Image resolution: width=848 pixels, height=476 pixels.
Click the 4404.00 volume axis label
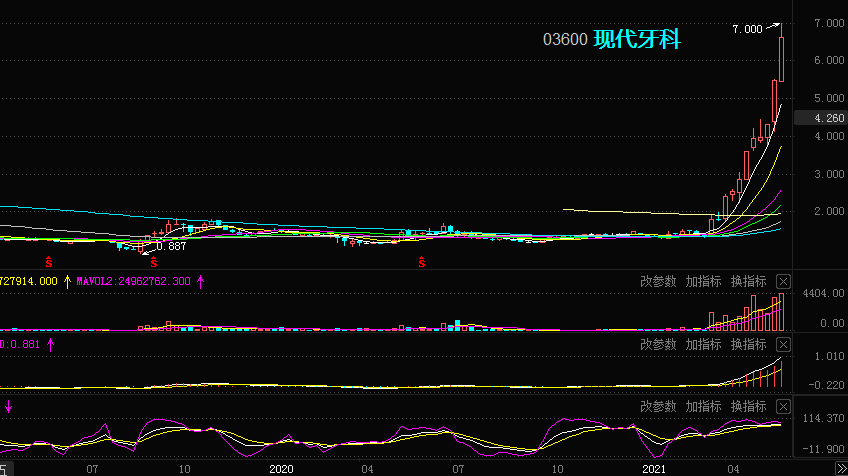tap(823, 293)
